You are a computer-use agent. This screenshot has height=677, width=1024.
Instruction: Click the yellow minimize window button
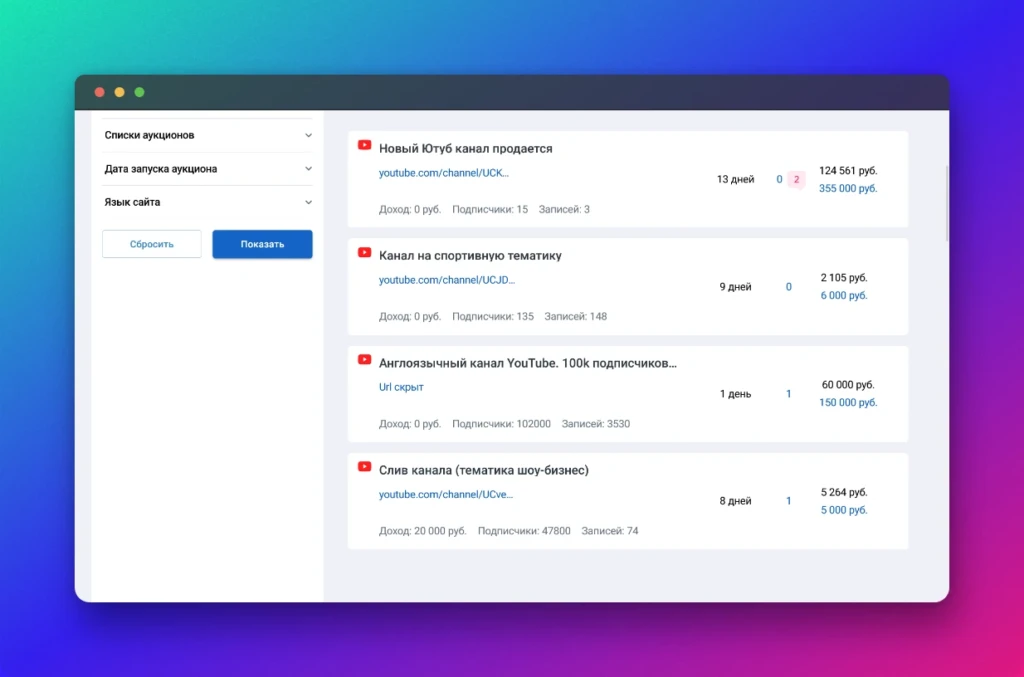pos(120,92)
